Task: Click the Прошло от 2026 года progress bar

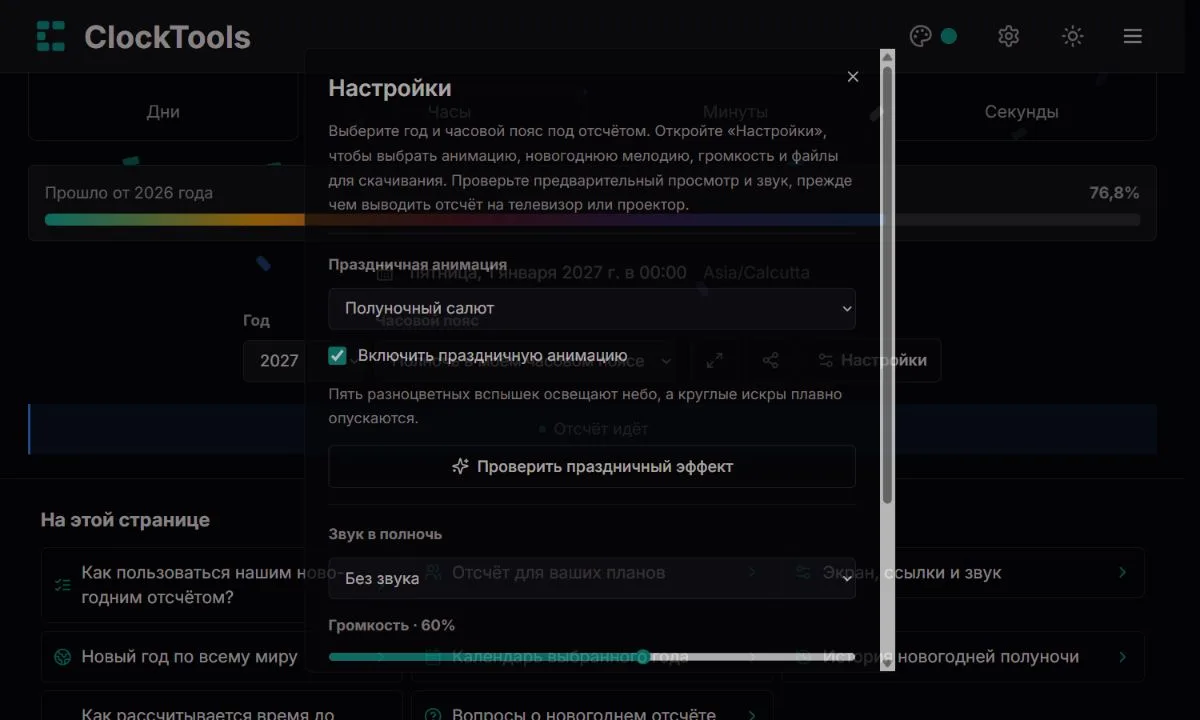Action: [592, 219]
